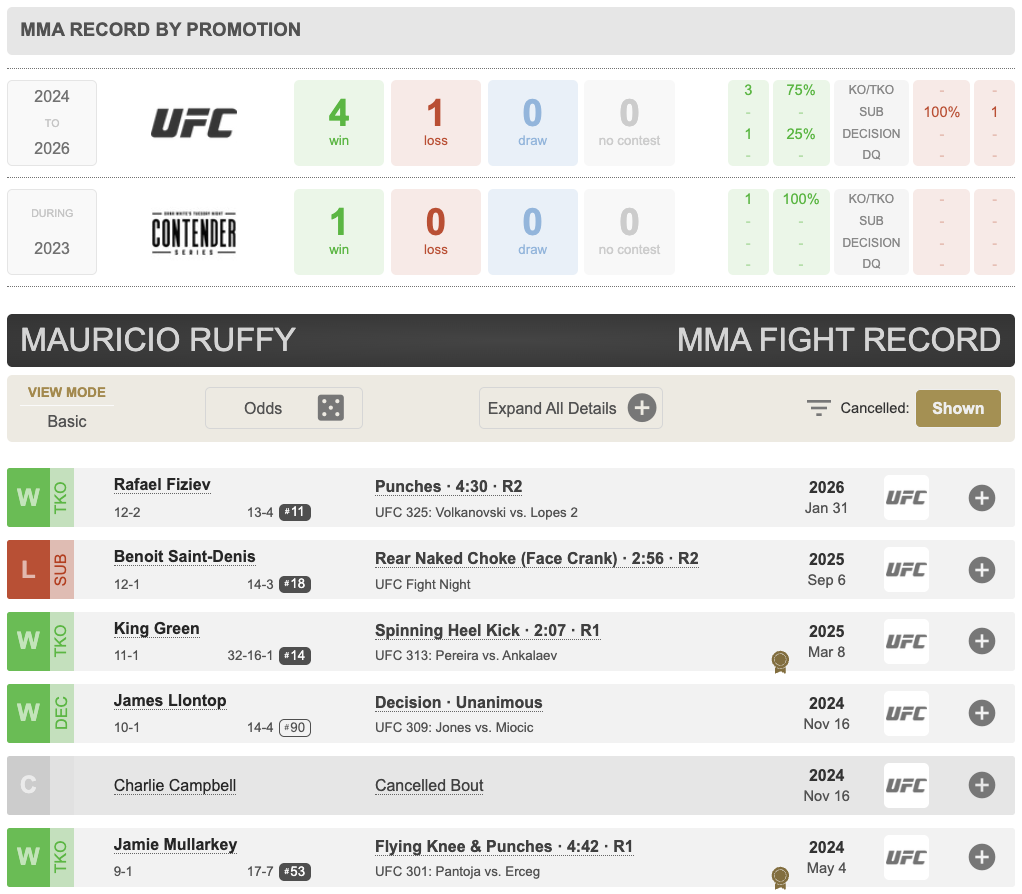
Task: Expand the James Llontop fight details
Action: [981, 713]
